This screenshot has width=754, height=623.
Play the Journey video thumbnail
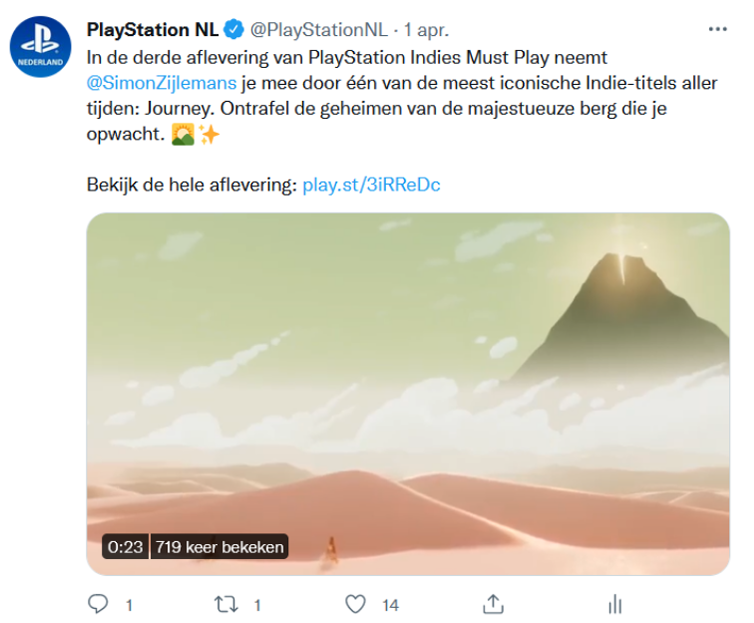pyautogui.click(x=408, y=394)
